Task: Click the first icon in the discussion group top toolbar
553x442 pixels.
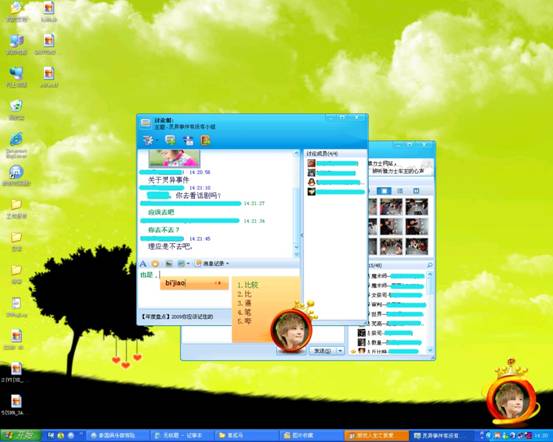Action: click(148, 140)
